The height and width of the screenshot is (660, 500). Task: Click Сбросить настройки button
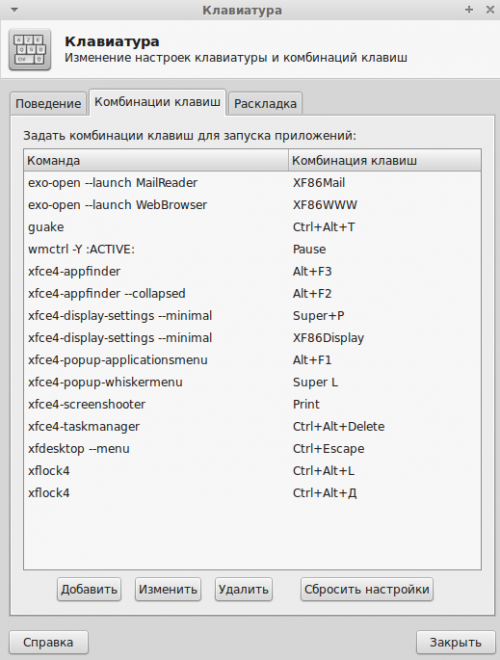367,589
